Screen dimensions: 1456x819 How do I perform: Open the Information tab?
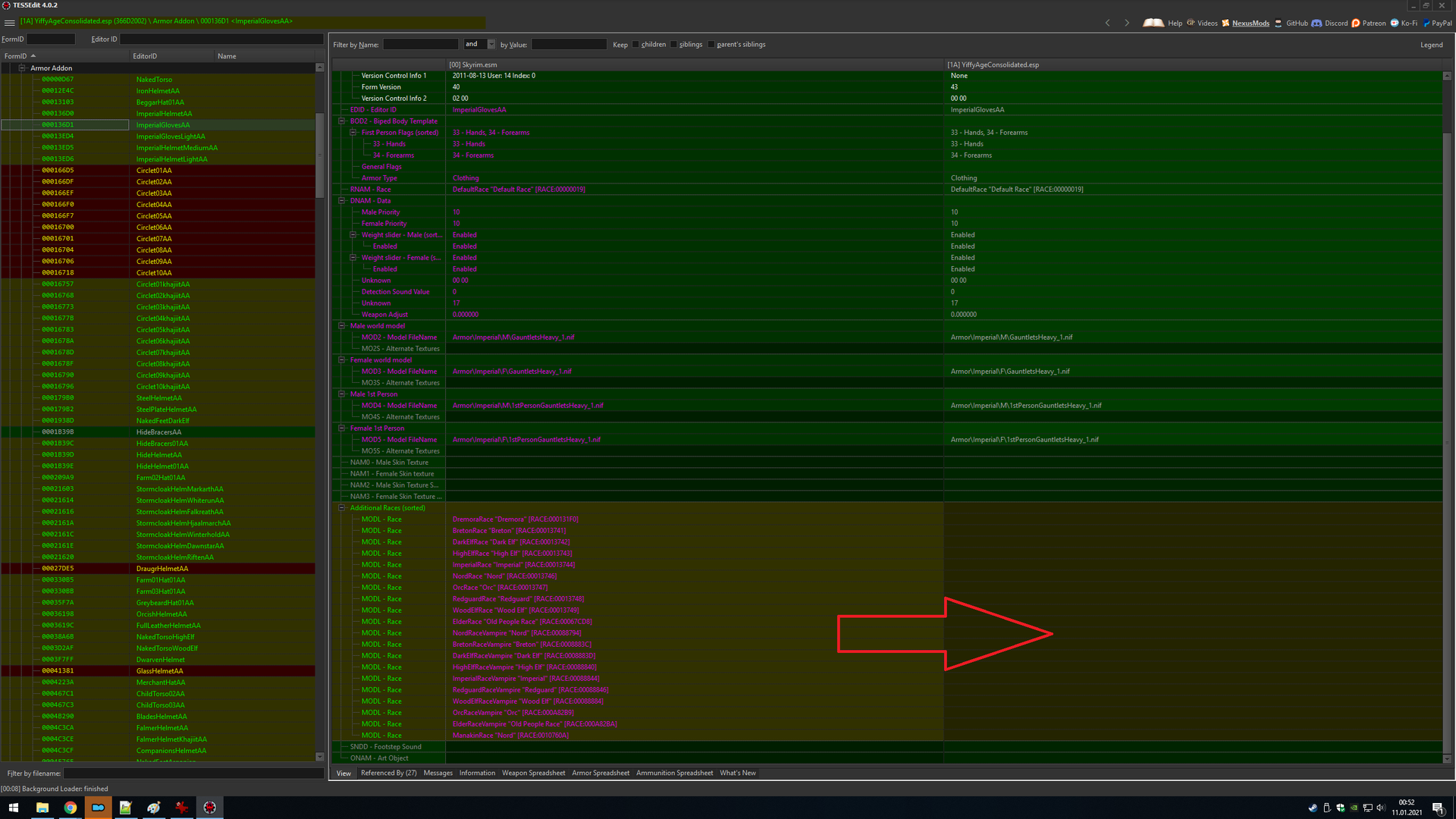[x=477, y=773]
